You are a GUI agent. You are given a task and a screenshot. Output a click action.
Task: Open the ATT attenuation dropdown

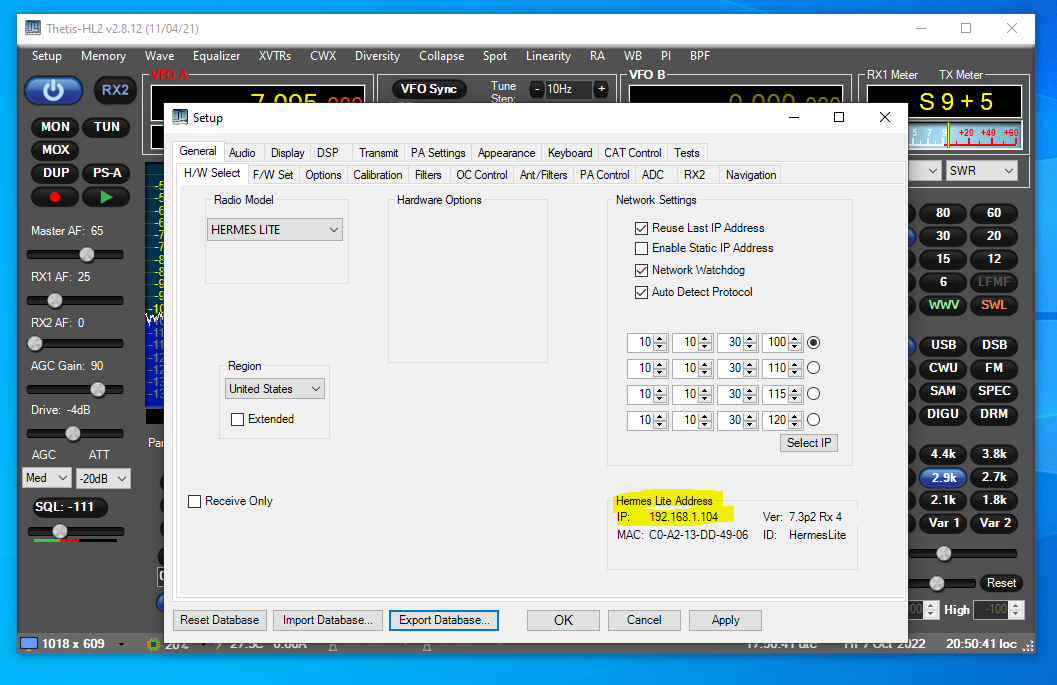click(103, 479)
